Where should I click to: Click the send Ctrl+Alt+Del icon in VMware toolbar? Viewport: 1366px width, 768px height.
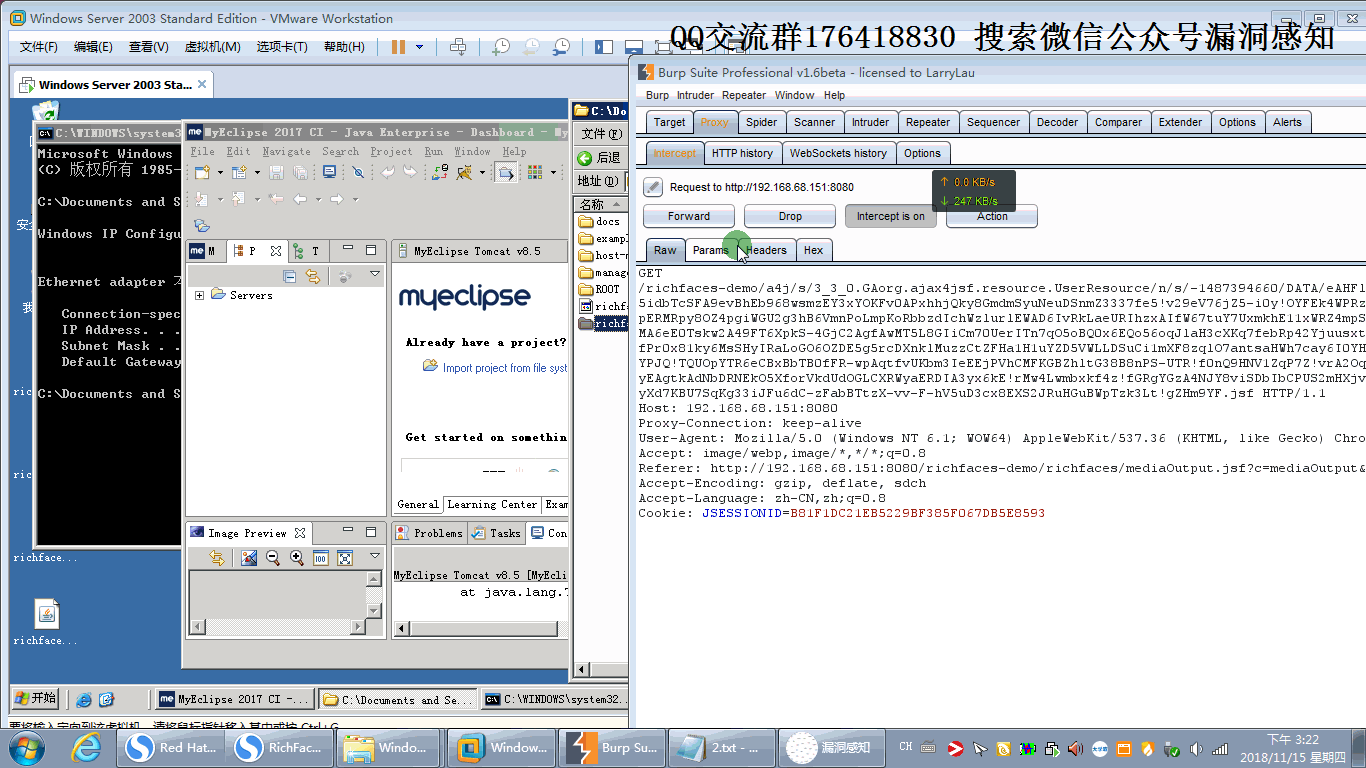tap(458, 47)
